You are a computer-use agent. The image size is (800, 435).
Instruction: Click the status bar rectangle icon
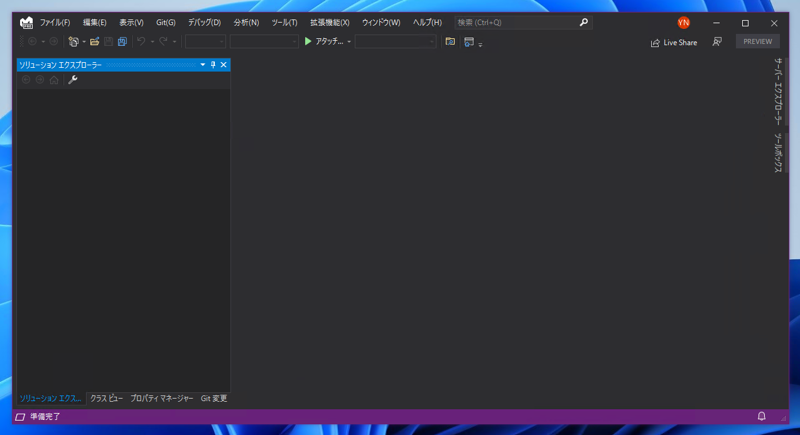coord(20,417)
